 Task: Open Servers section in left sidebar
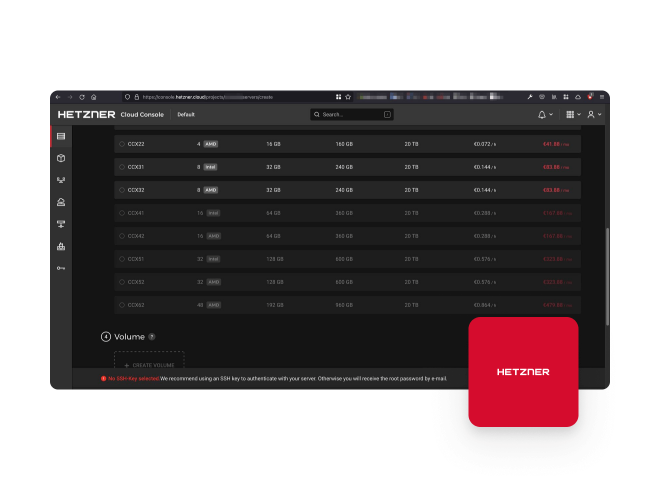click(61, 136)
